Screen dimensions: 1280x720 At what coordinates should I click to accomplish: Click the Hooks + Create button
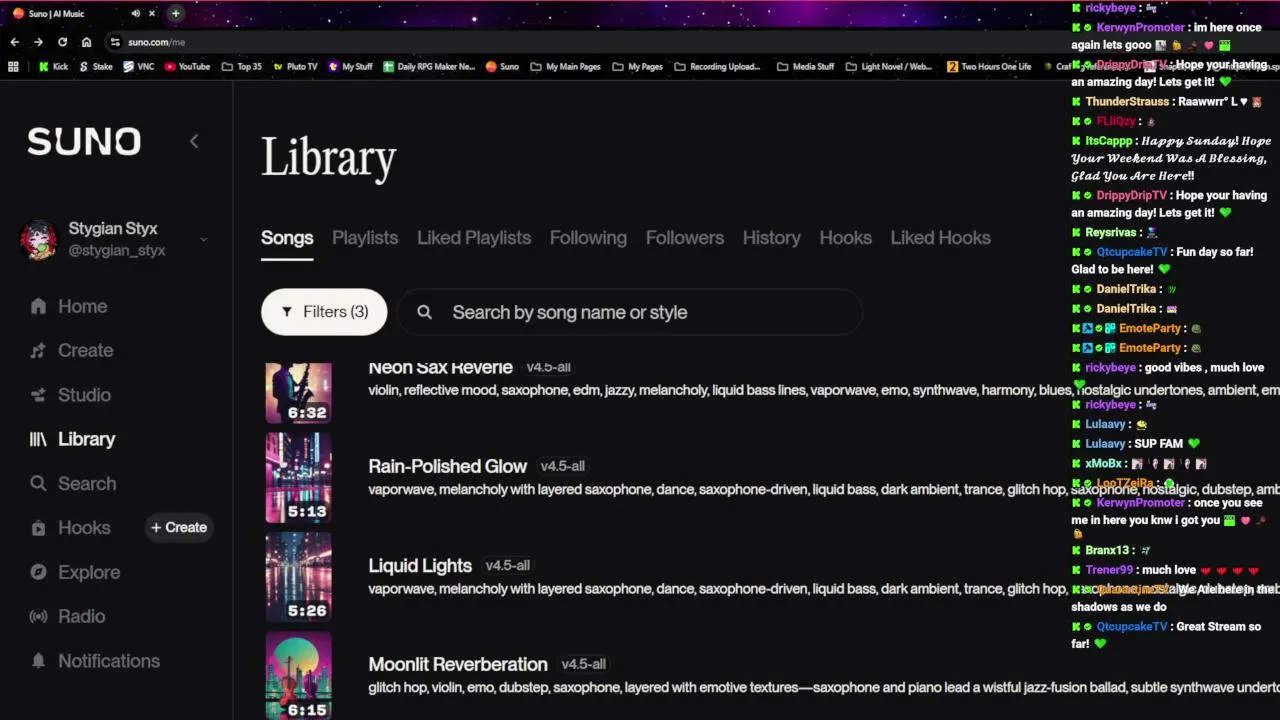click(x=179, y=527)
